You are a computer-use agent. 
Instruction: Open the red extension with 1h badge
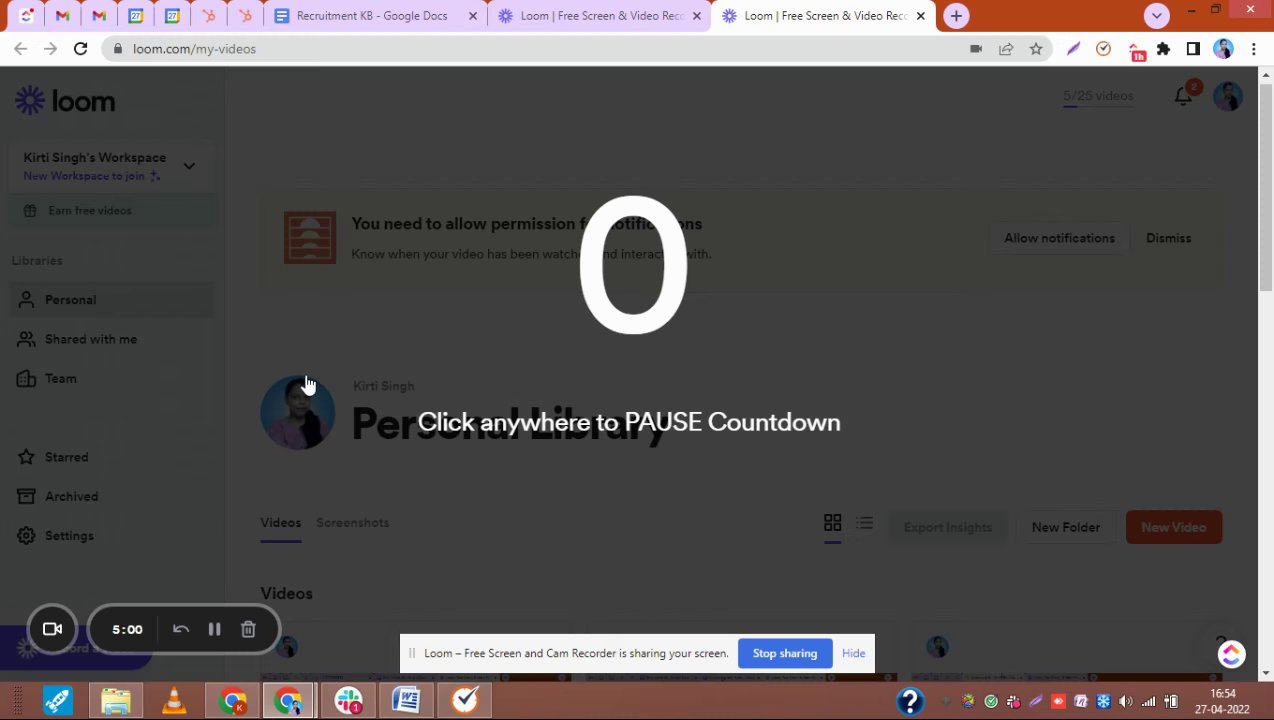tap(1134, 50)
